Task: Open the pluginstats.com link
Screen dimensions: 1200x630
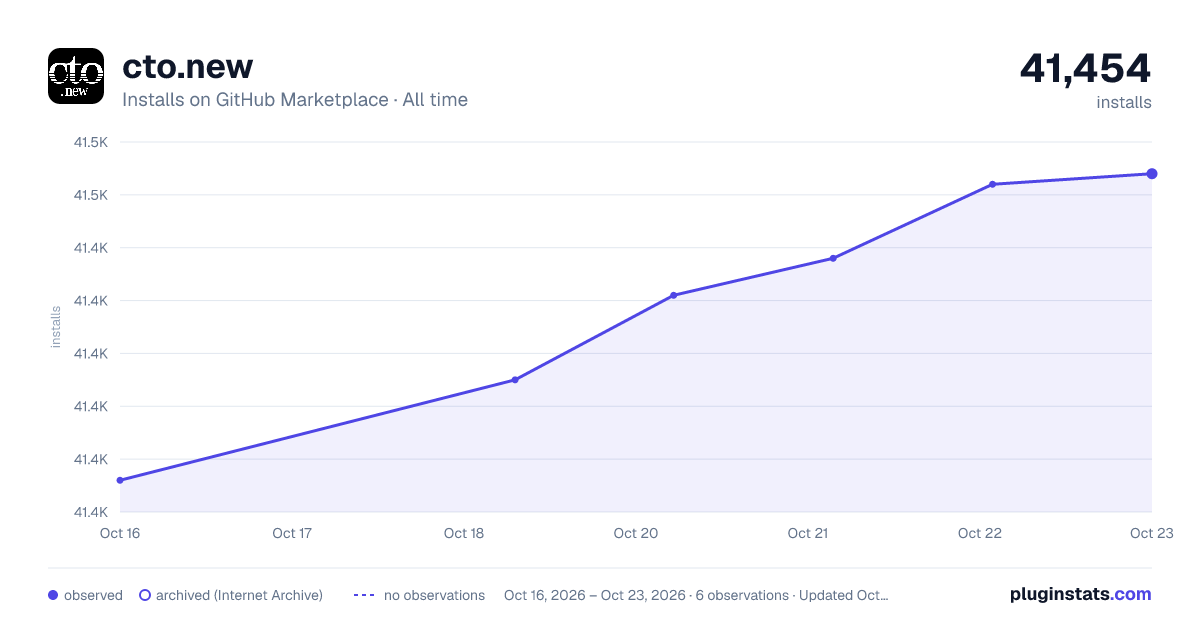Action: tap(1081, 594)
